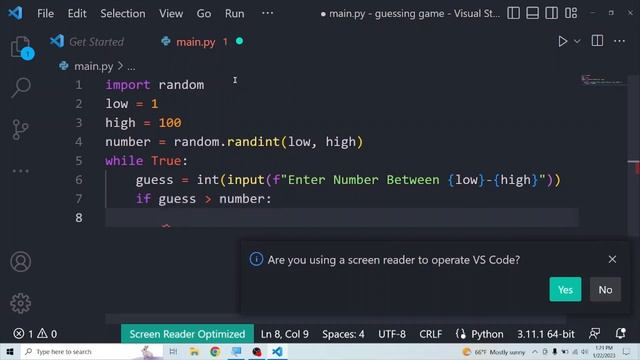
Task: Open Task View in taskbar
Action: click(x=173, y=351)
